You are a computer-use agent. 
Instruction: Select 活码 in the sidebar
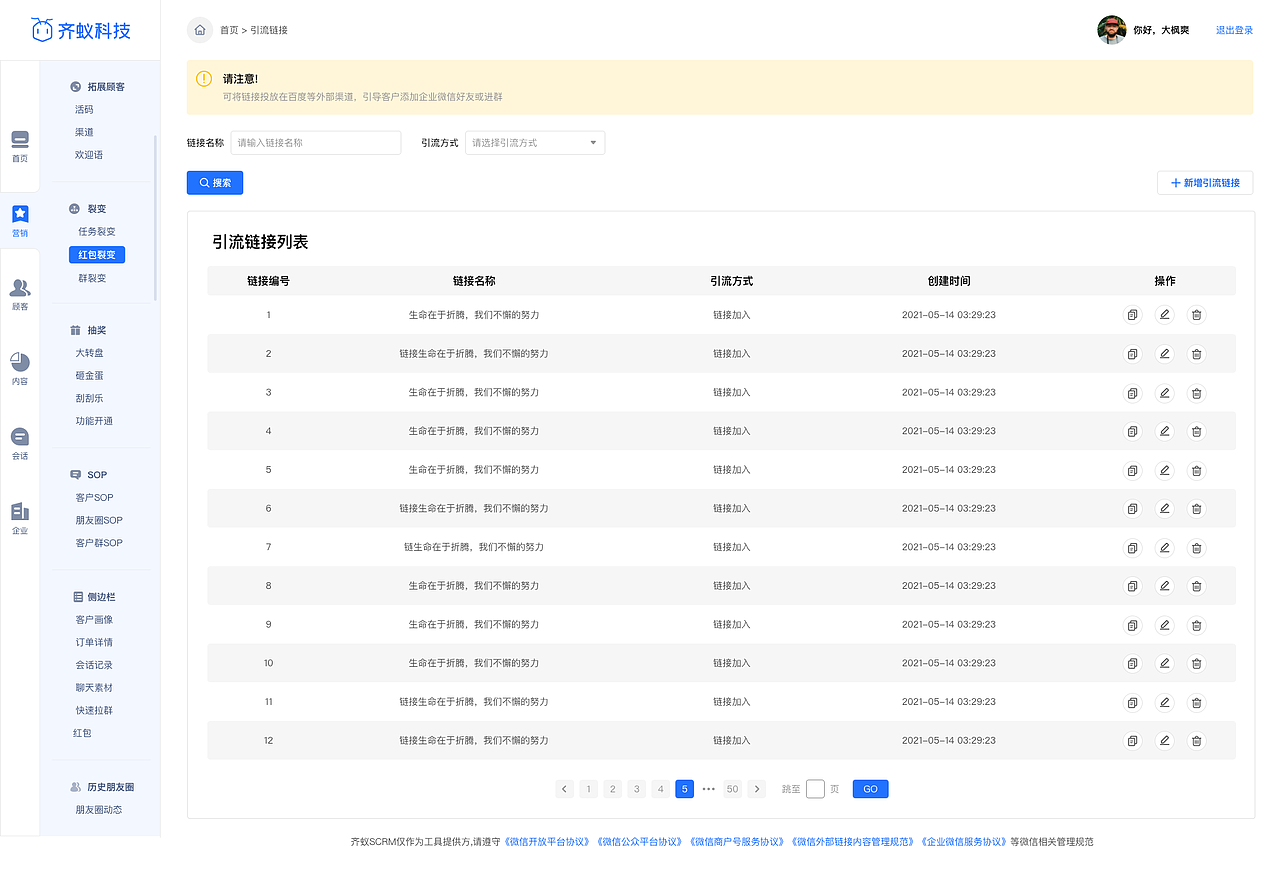(84, 110)
